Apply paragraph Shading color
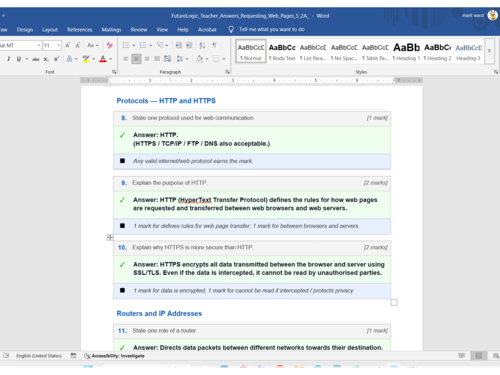 (199, 59)
